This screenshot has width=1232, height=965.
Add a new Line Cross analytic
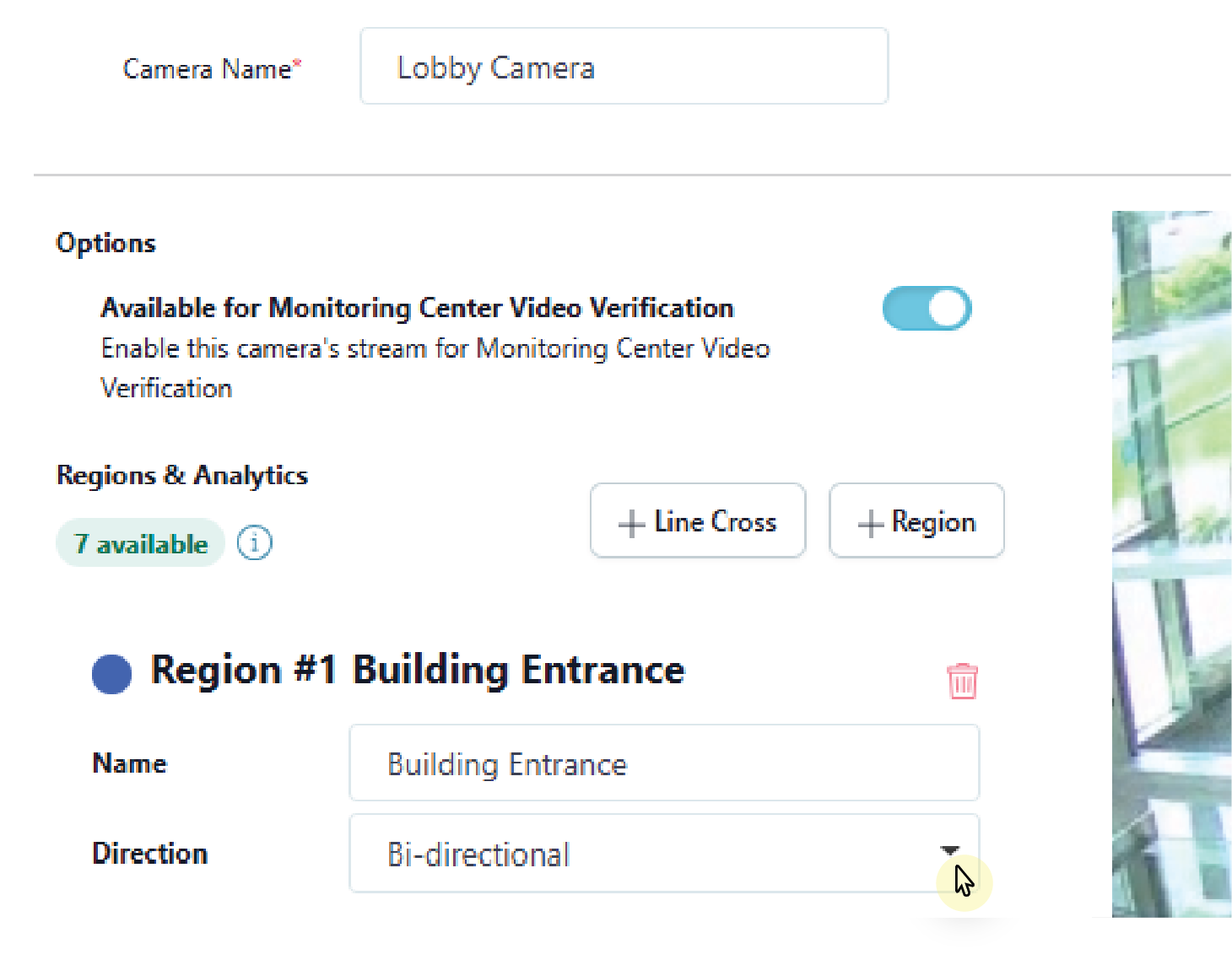(x=697, y=520)
